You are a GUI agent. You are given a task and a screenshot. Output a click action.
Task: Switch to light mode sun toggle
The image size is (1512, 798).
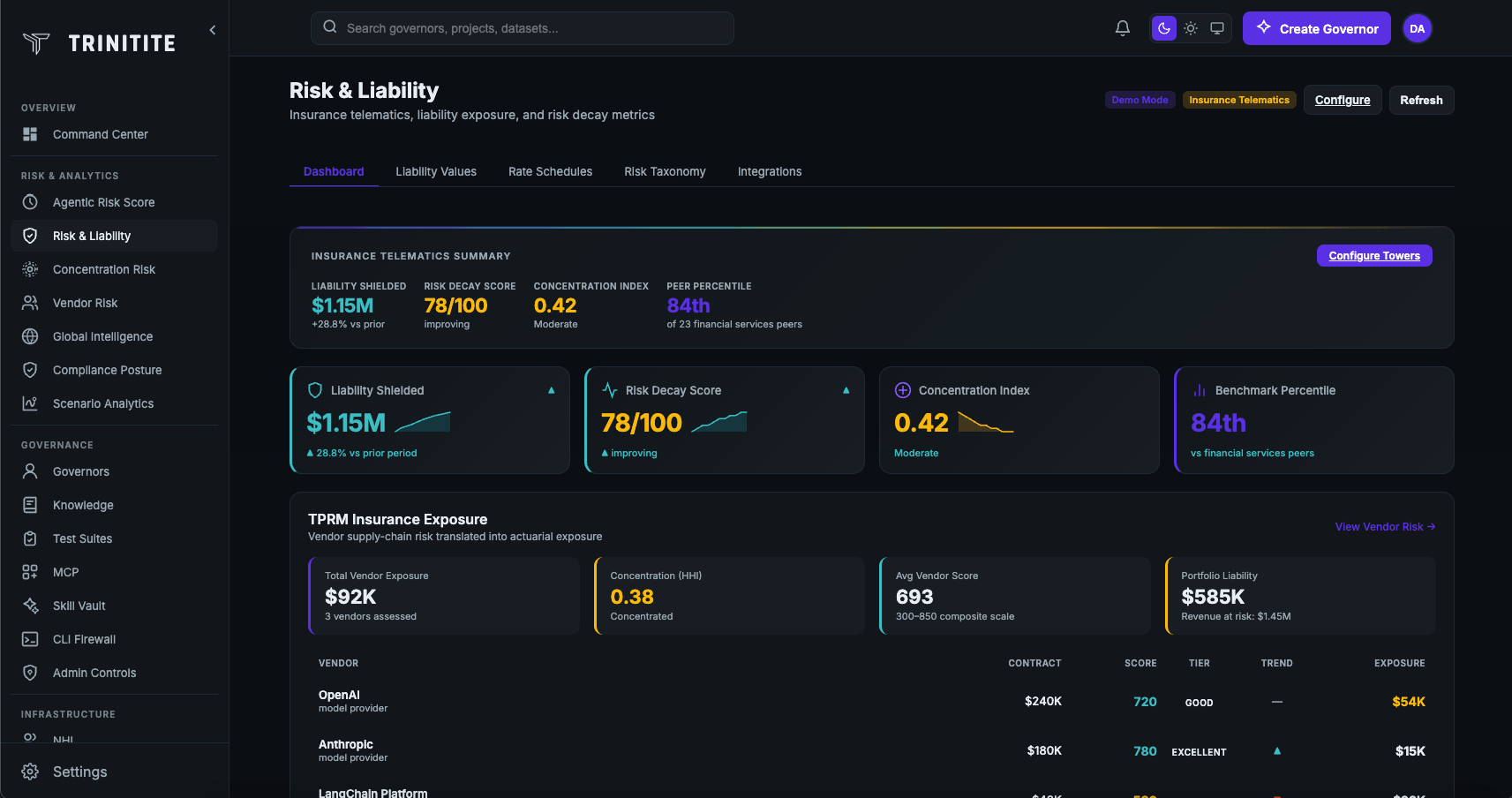[x=1191, y=28]
